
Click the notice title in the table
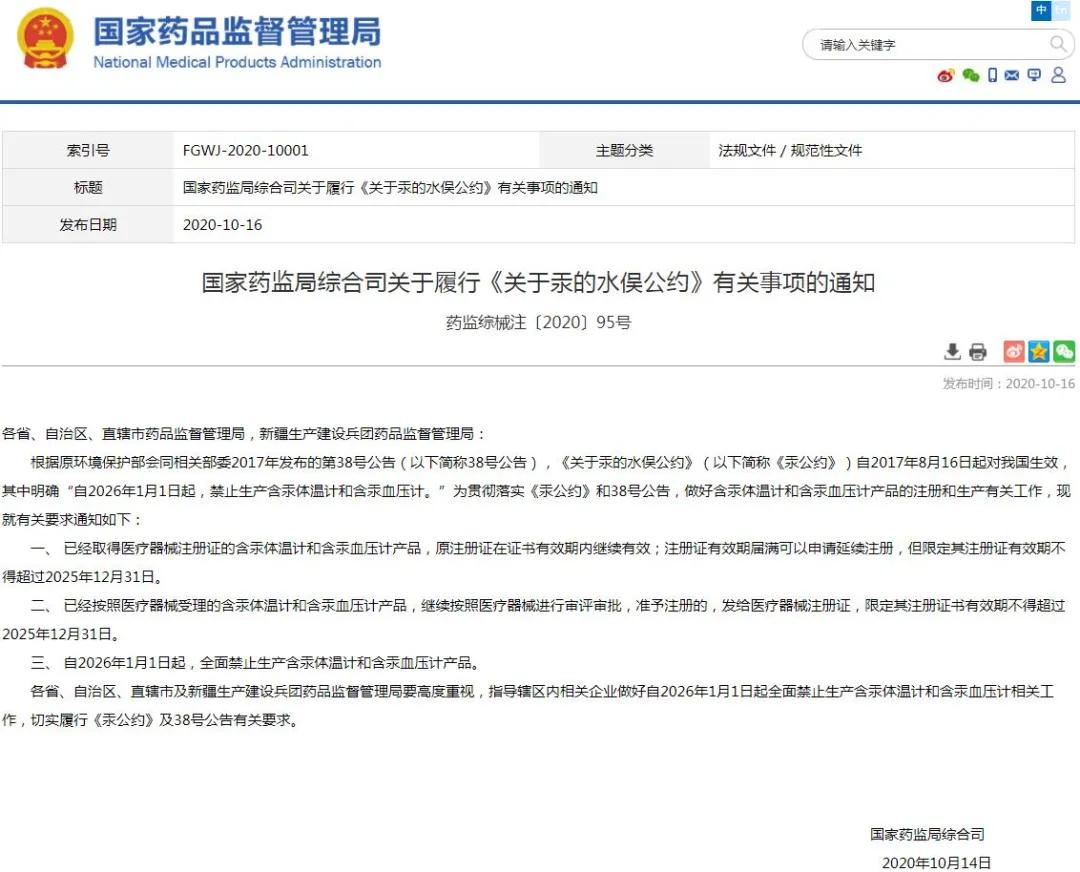388,187
